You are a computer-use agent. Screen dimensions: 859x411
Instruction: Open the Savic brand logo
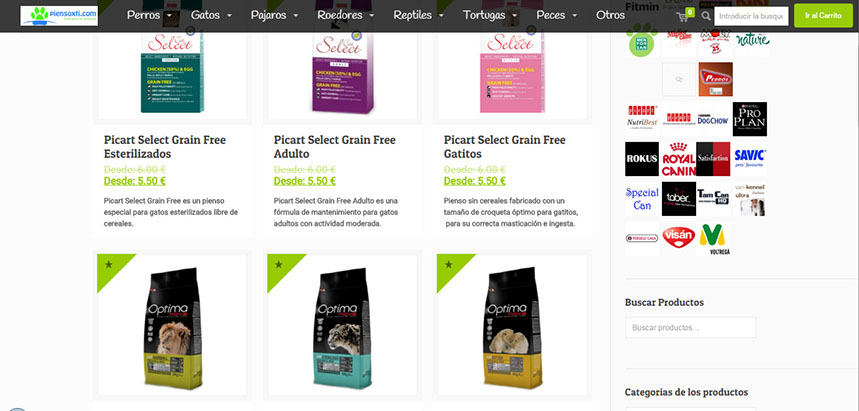click(x=749, y=159)
